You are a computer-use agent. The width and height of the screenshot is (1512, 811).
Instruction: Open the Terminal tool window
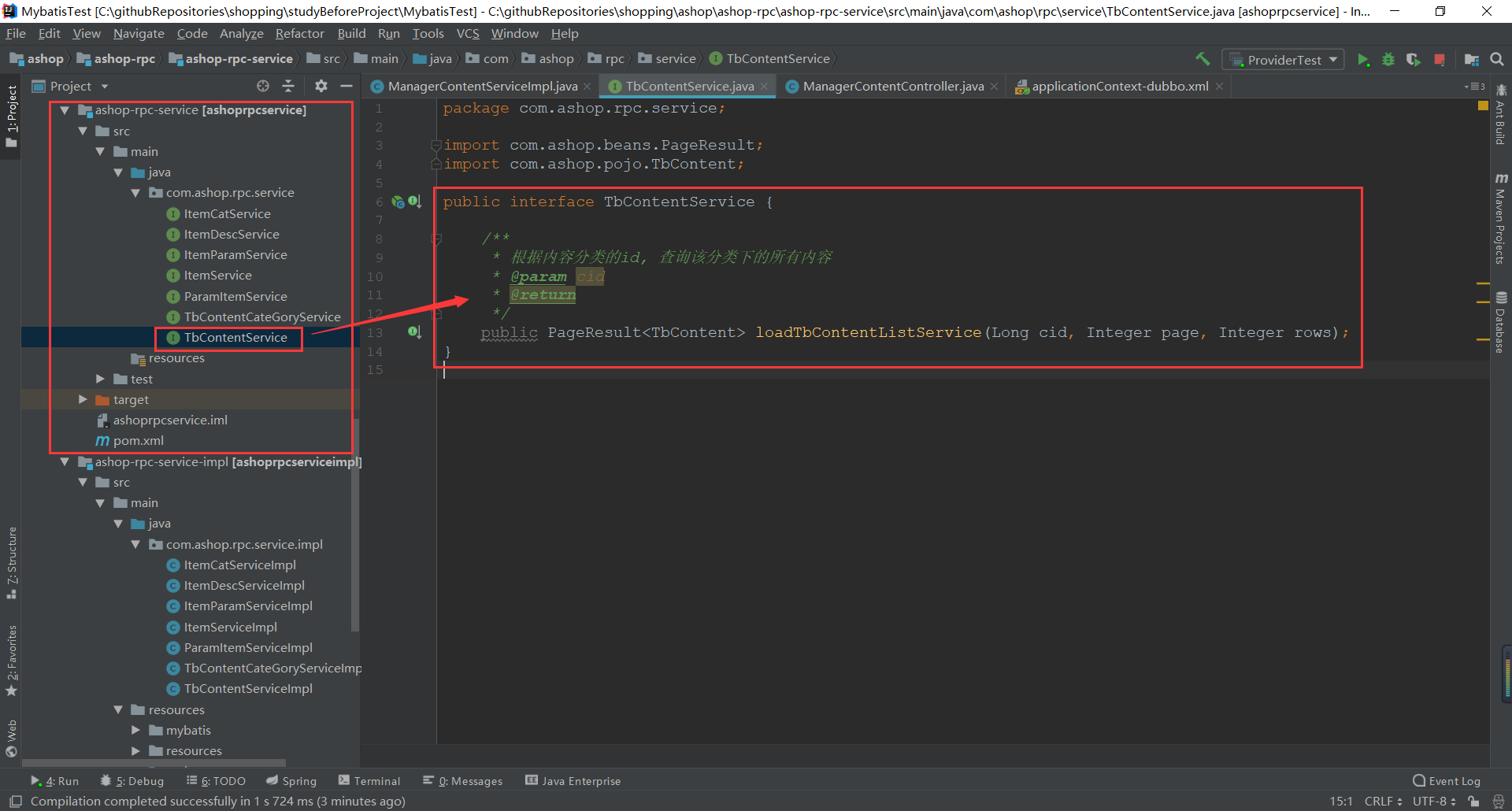[x=369, y=781]
